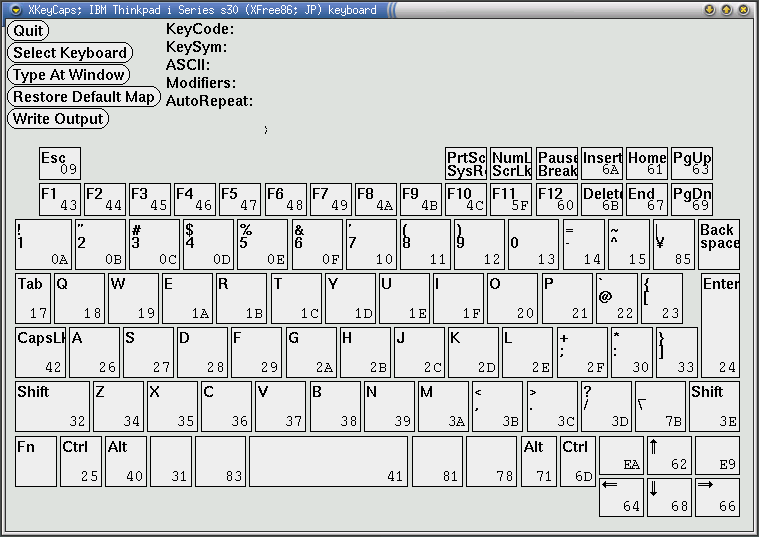
Task: Toggle the right Alt key with code 71
Action: click(x=539, y=461)
